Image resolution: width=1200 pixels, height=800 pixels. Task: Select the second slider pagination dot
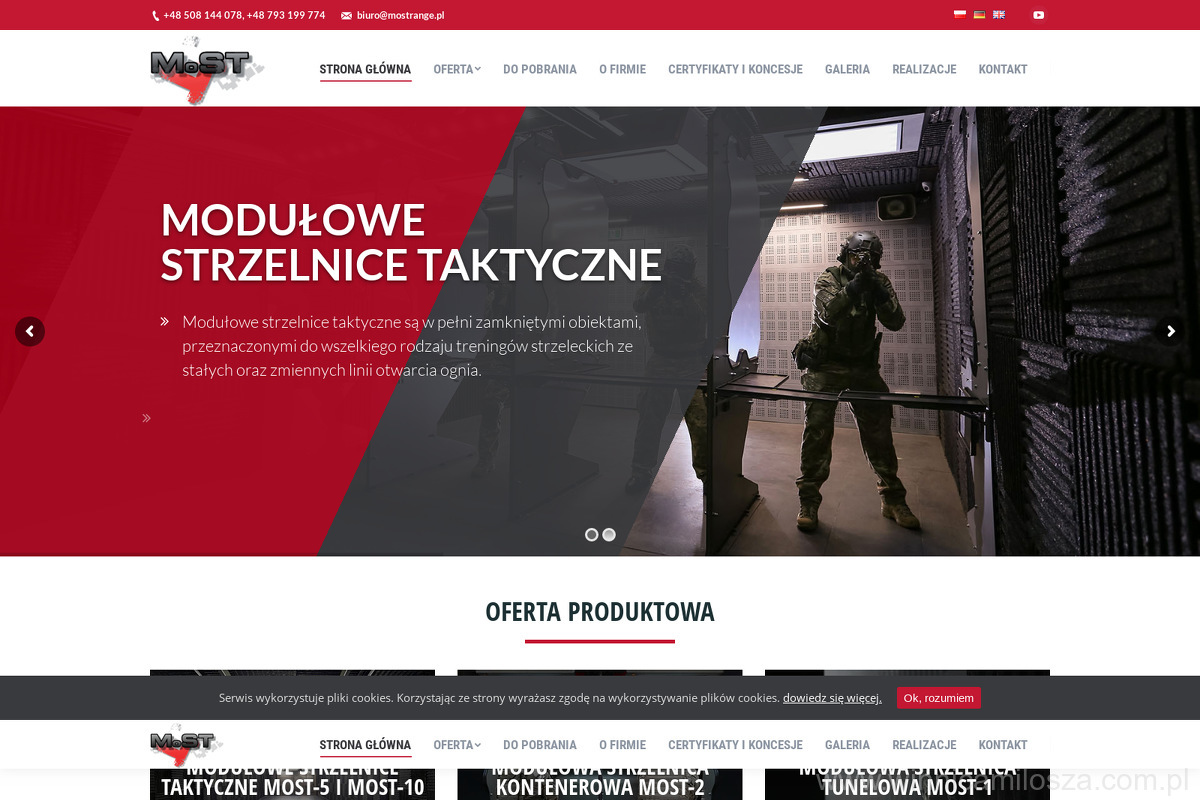tap(609, 535)
